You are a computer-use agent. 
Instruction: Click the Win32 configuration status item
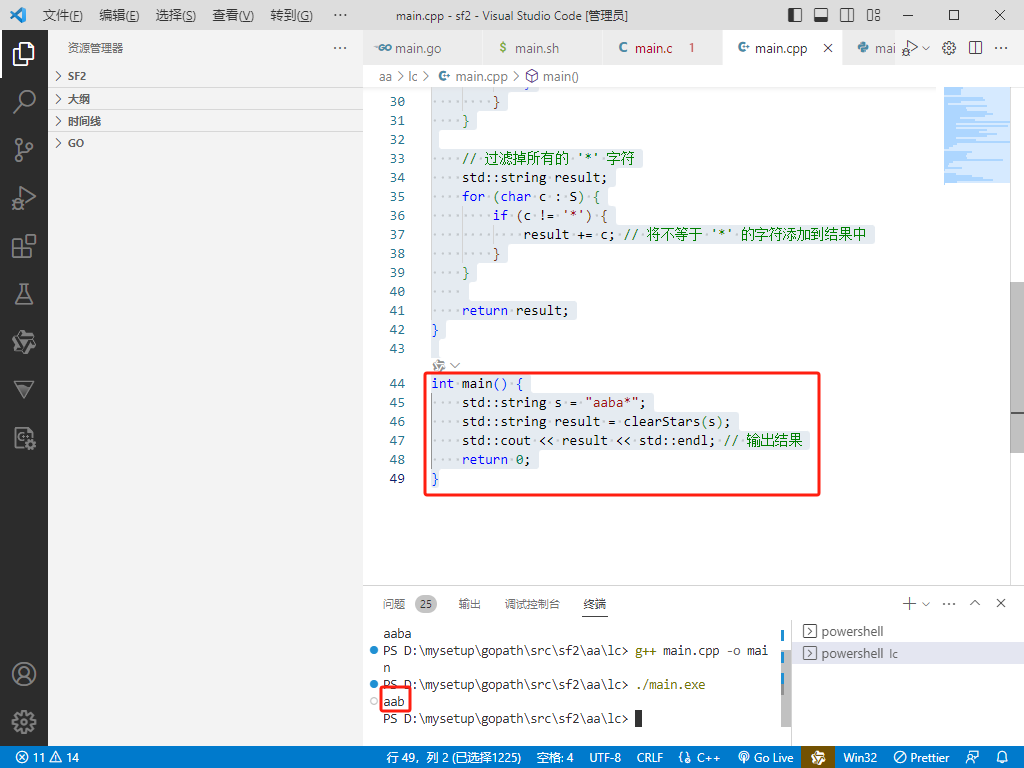(859, 758)
